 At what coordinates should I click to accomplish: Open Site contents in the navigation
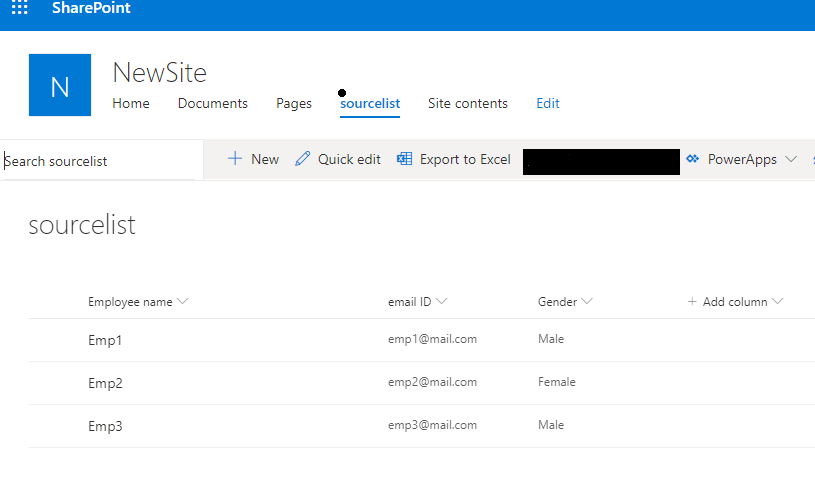pyautogui.click(x=468, y=103)
